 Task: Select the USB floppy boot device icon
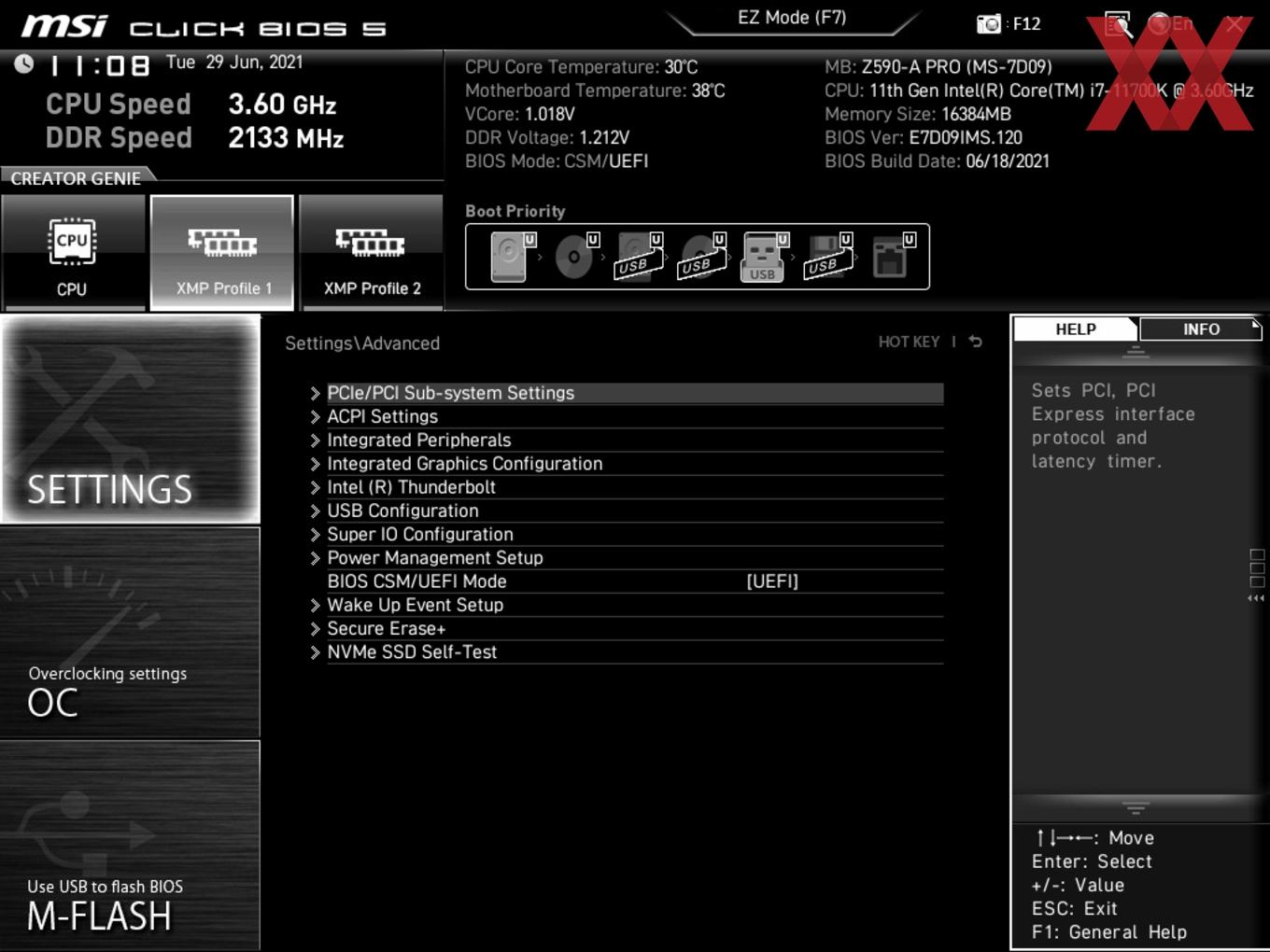click(x=828, y=257)
